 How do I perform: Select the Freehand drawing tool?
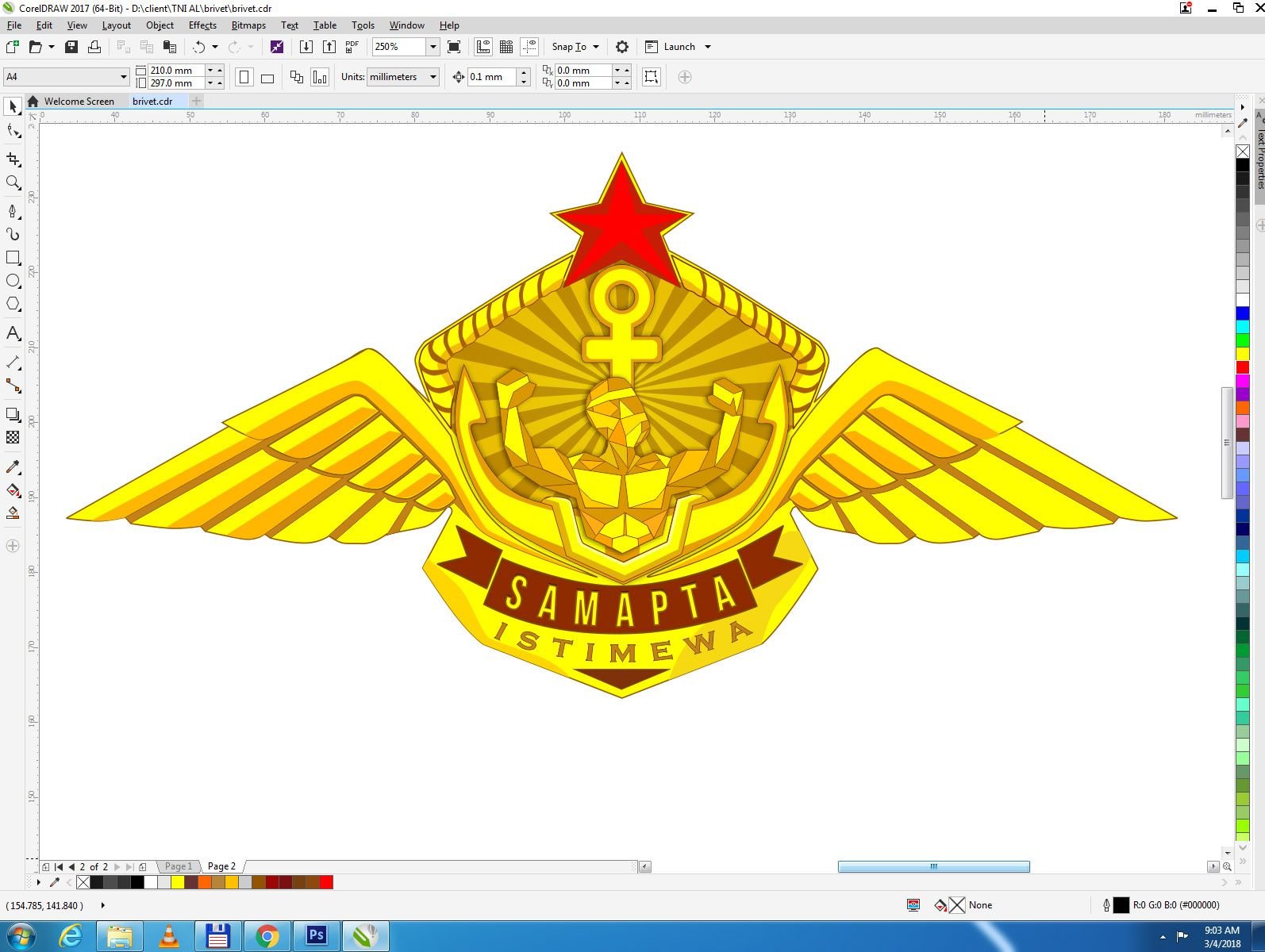(13, 211)
